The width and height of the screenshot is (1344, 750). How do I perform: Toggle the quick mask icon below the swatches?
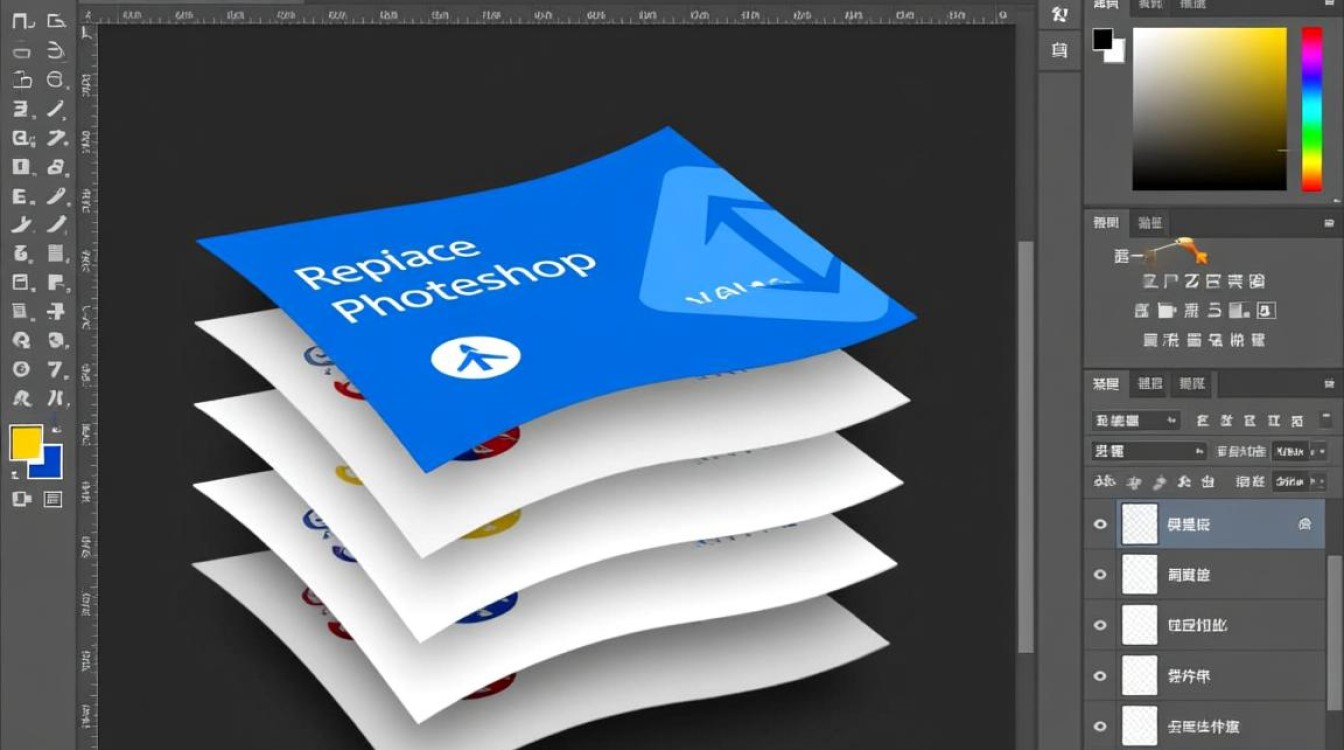(x=21, y=498)
